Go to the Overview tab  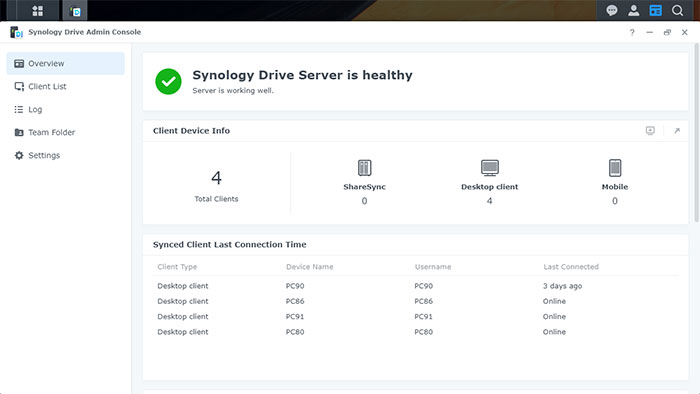pyautogui.click(x=66, y=63)
